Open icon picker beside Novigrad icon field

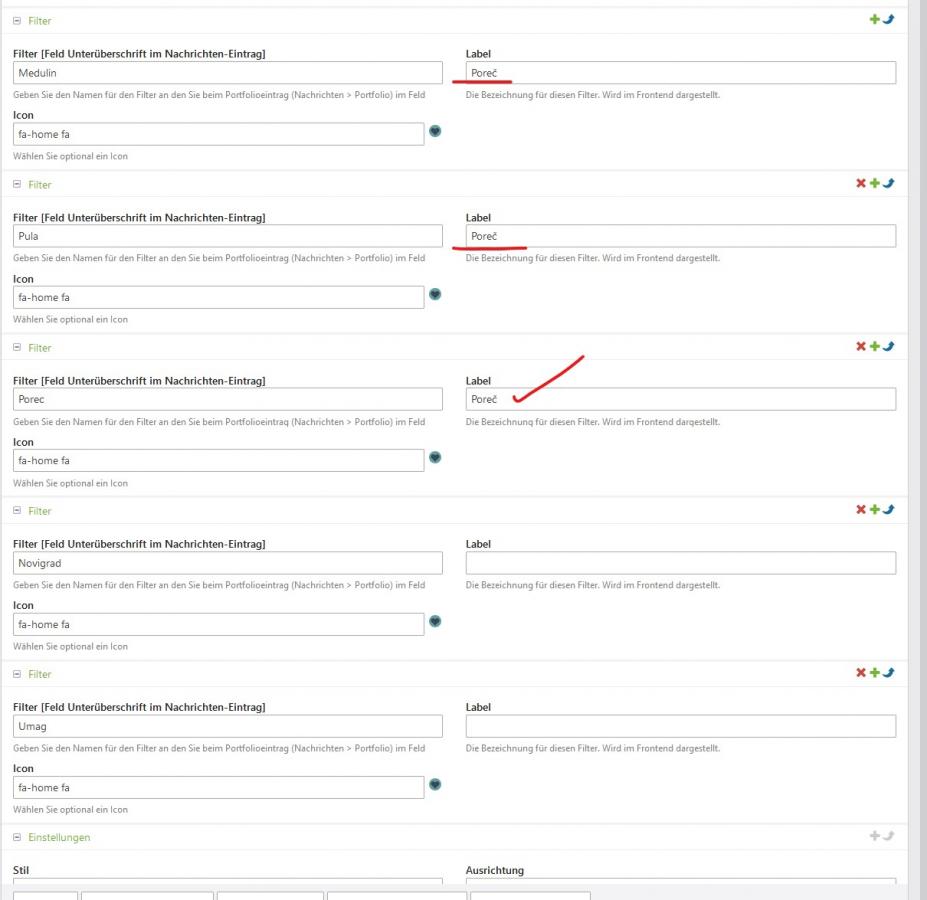coord(435,621)
